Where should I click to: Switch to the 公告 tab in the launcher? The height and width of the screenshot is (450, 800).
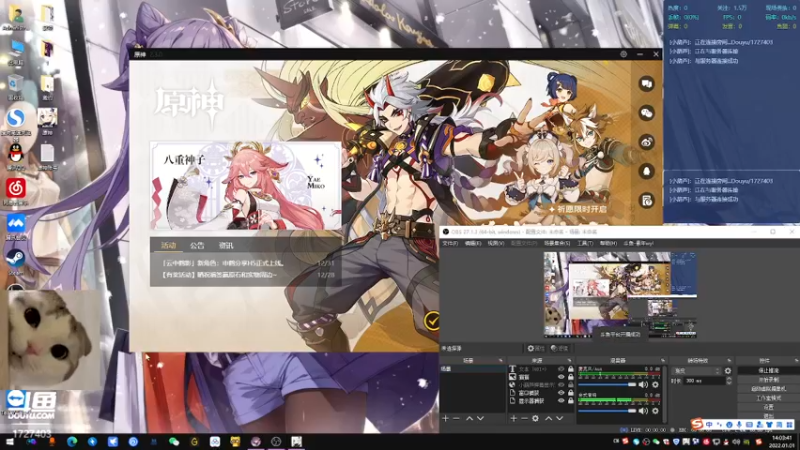pyautogui.click(x=197, y=245)
